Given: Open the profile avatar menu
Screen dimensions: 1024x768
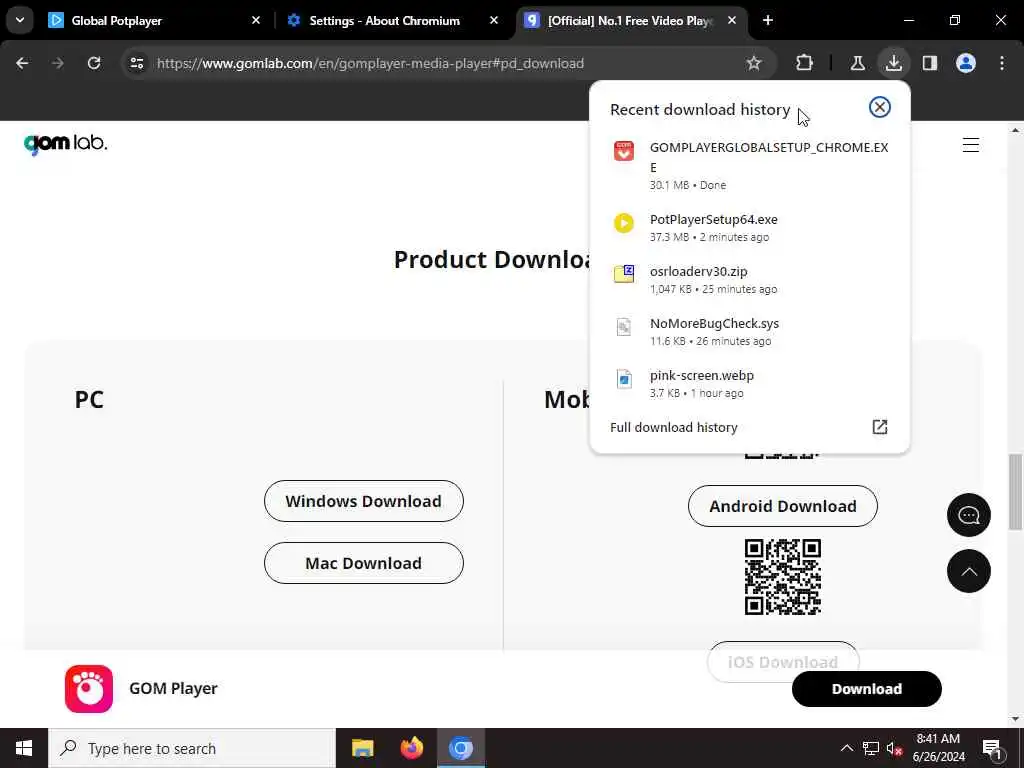Looking at the screenshot, I should 966,63.
